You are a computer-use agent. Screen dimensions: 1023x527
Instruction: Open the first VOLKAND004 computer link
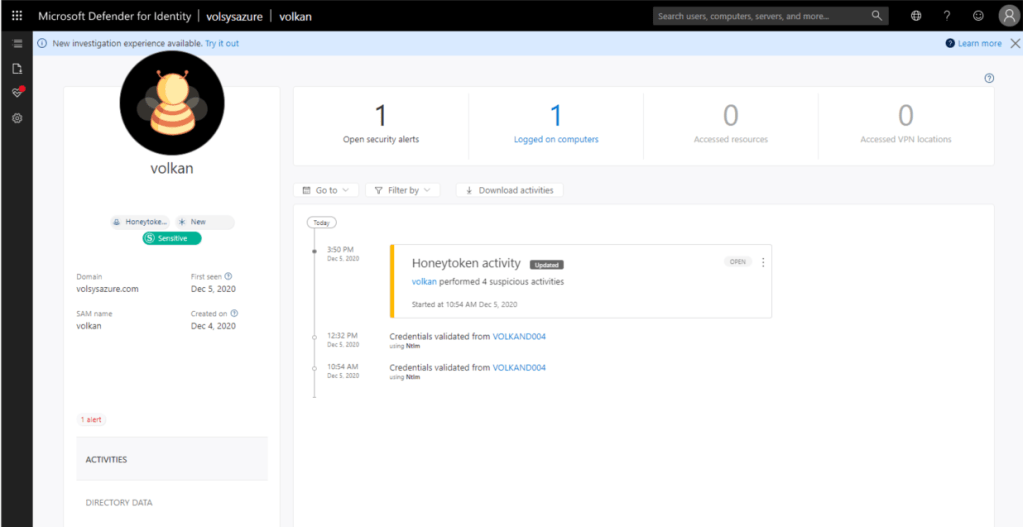pos(519,337)
